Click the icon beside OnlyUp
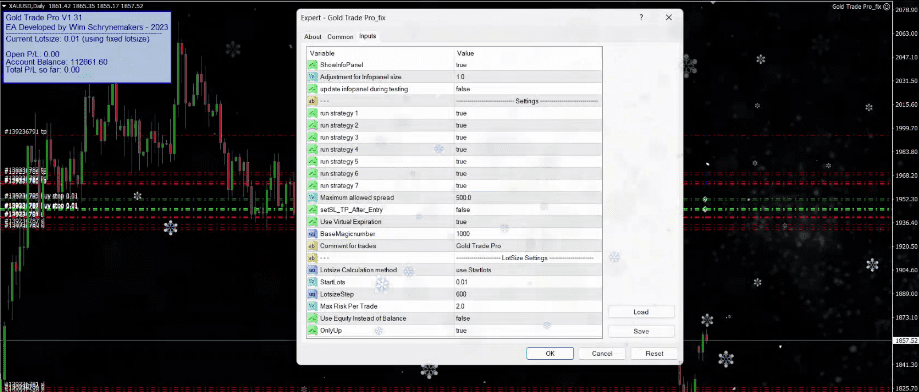Image resolution: width=919 pixels, height=392 pixels. [x=313, y=330]
